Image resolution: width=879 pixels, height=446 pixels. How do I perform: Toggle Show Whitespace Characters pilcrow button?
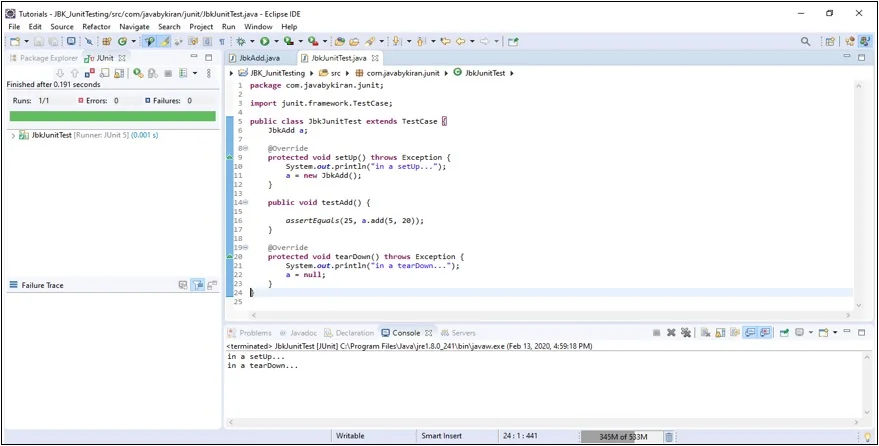222,41
